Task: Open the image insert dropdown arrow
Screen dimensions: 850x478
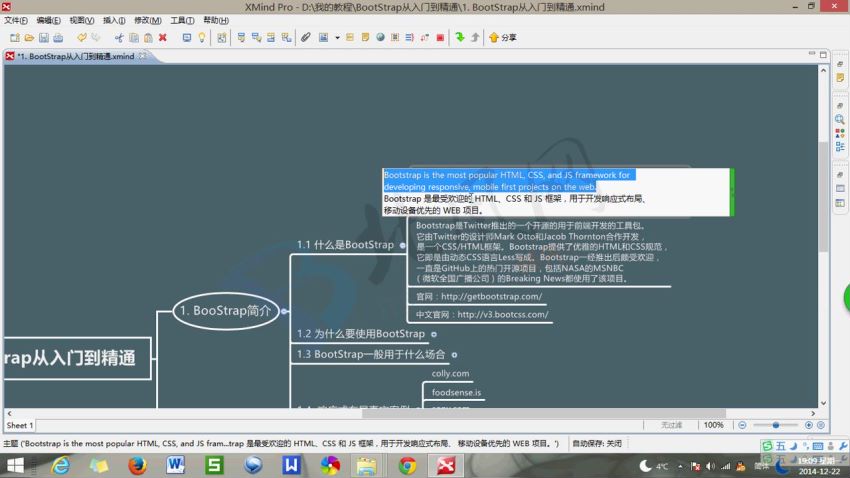Action: click(x=337, y=38)
